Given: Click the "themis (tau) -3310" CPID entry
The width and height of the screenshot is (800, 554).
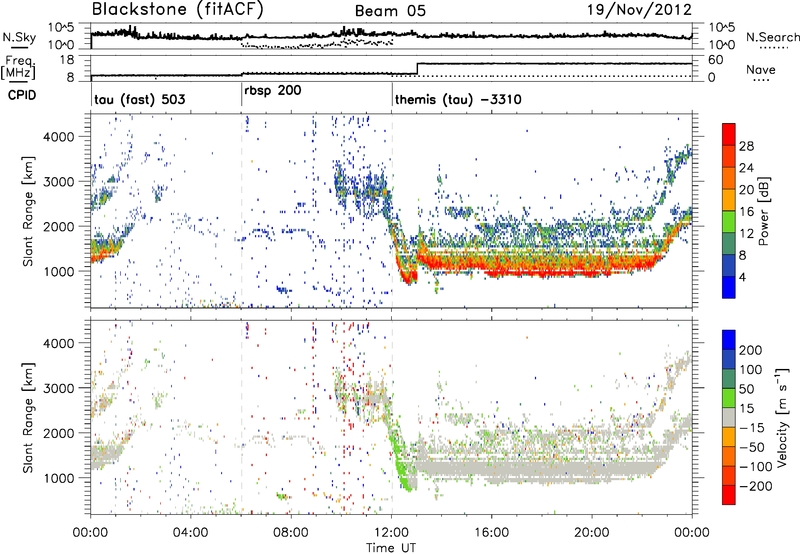Looking at the screenshot, I should [x=458, y=99].
